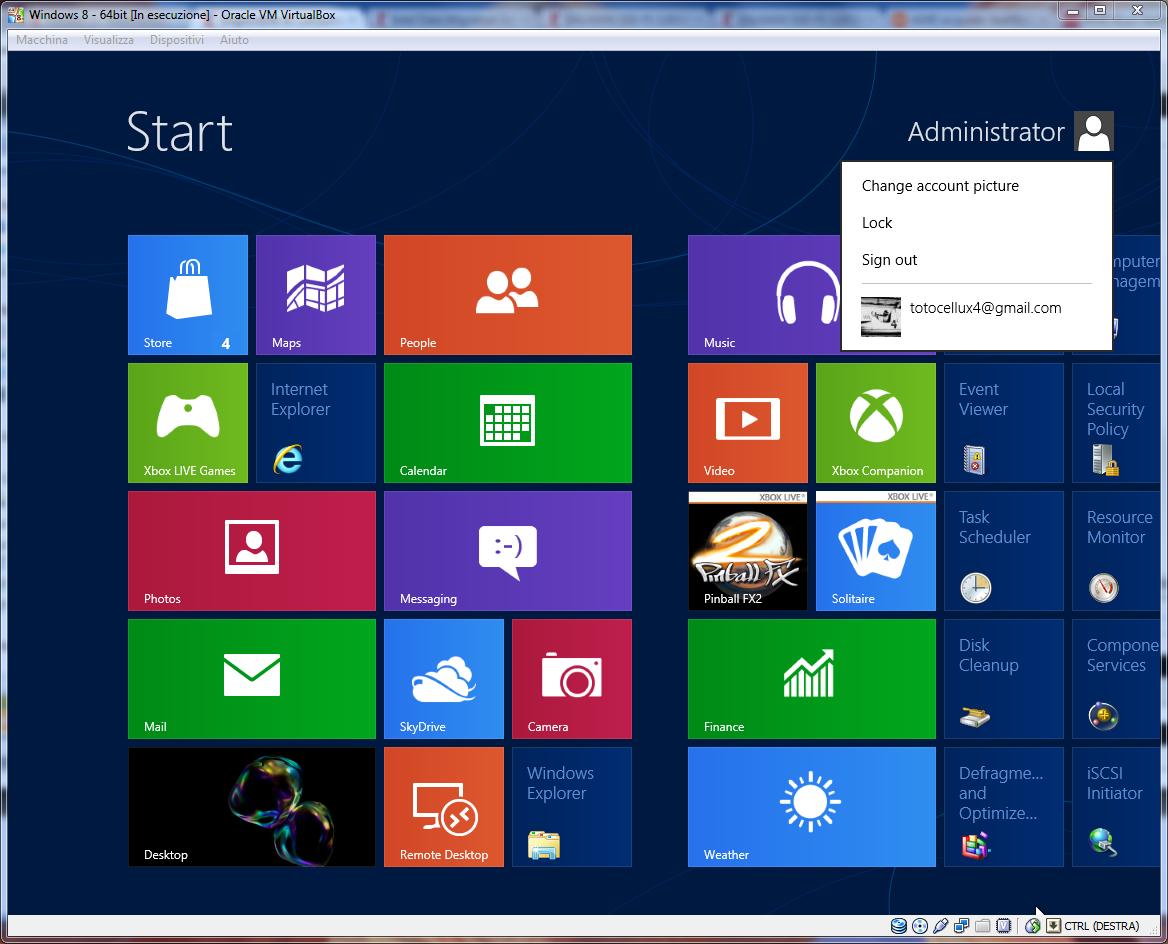Screen dimensions: 1168x944
Task: Open the Defragment and Optimize tile
Action: (x=1004, y=807)
